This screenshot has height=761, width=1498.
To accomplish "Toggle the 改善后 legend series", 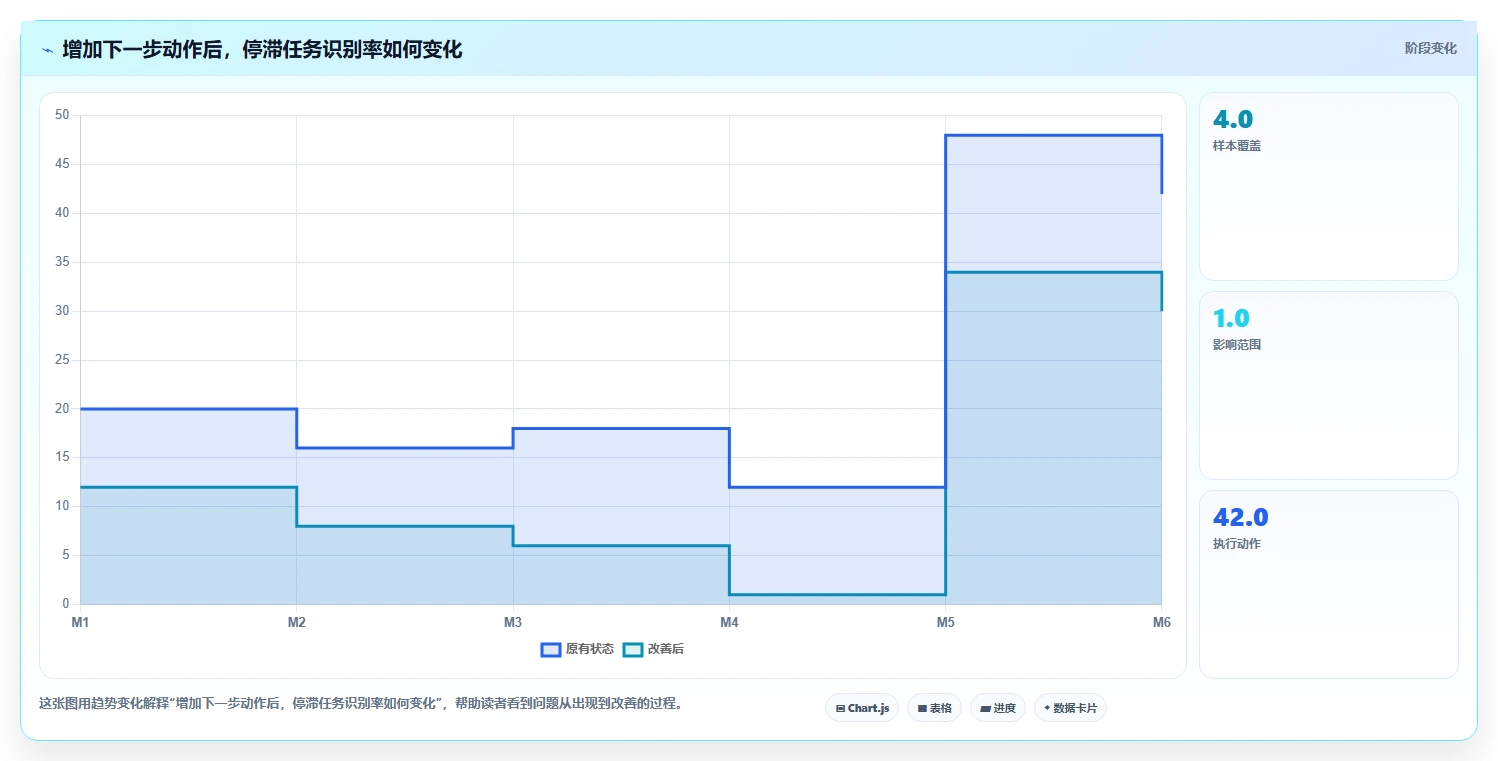I will 654,649.
